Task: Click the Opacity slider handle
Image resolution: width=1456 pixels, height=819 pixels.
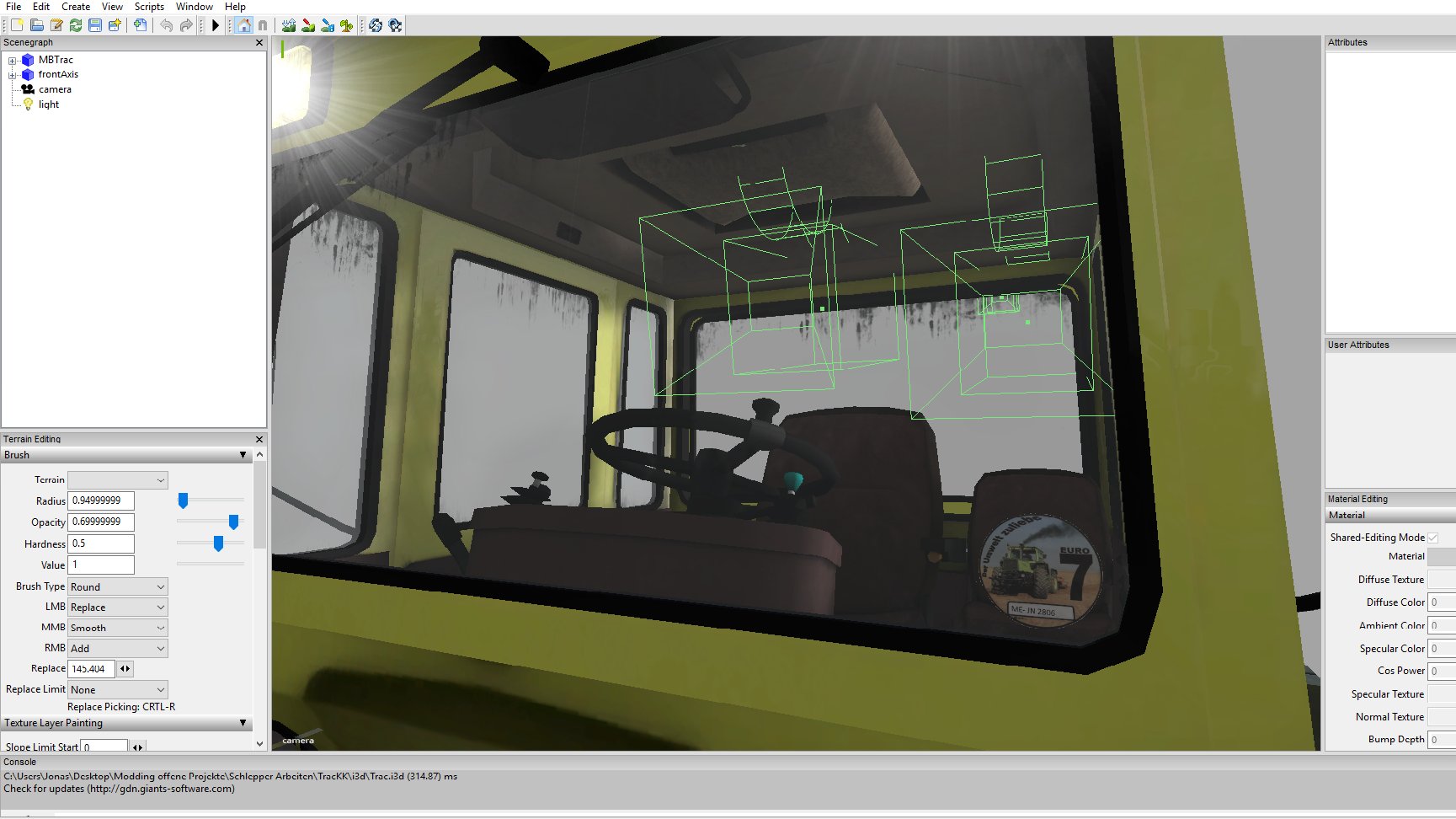Action: tap(233, 522)
